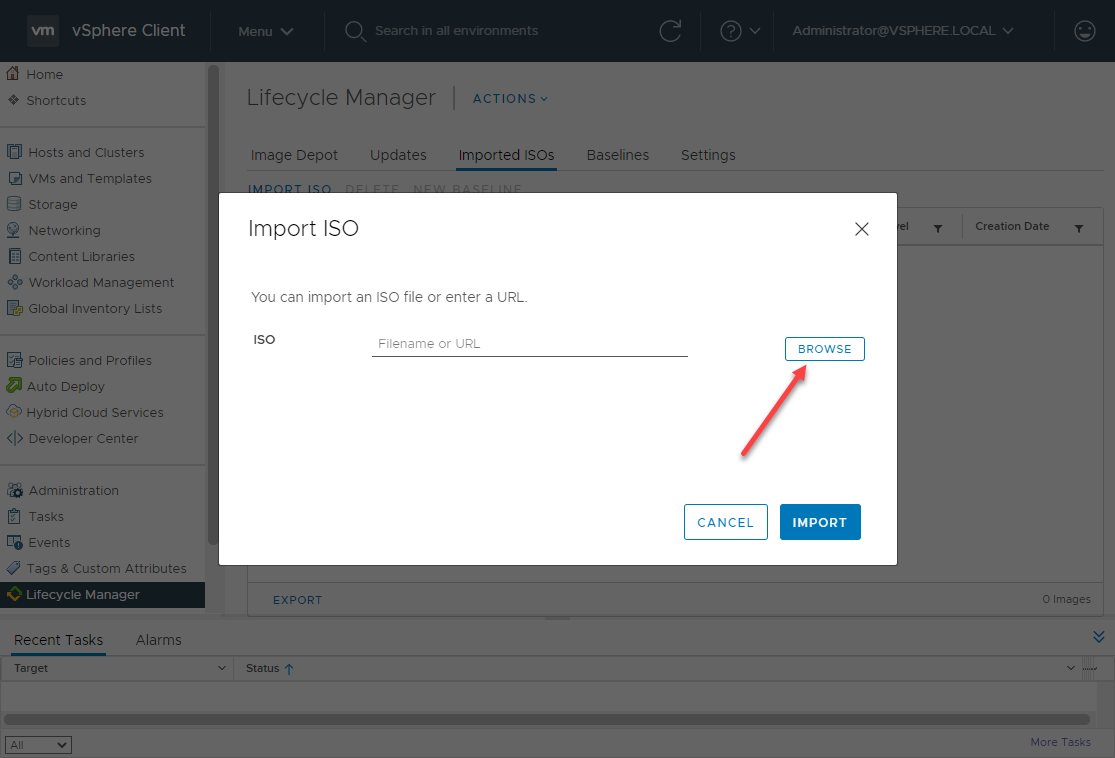Viewport: 1115px width, 758px height.
Task: Open the Administrator@VSPHERE.LOCAL user dropdown
Action: click(902, 31)
